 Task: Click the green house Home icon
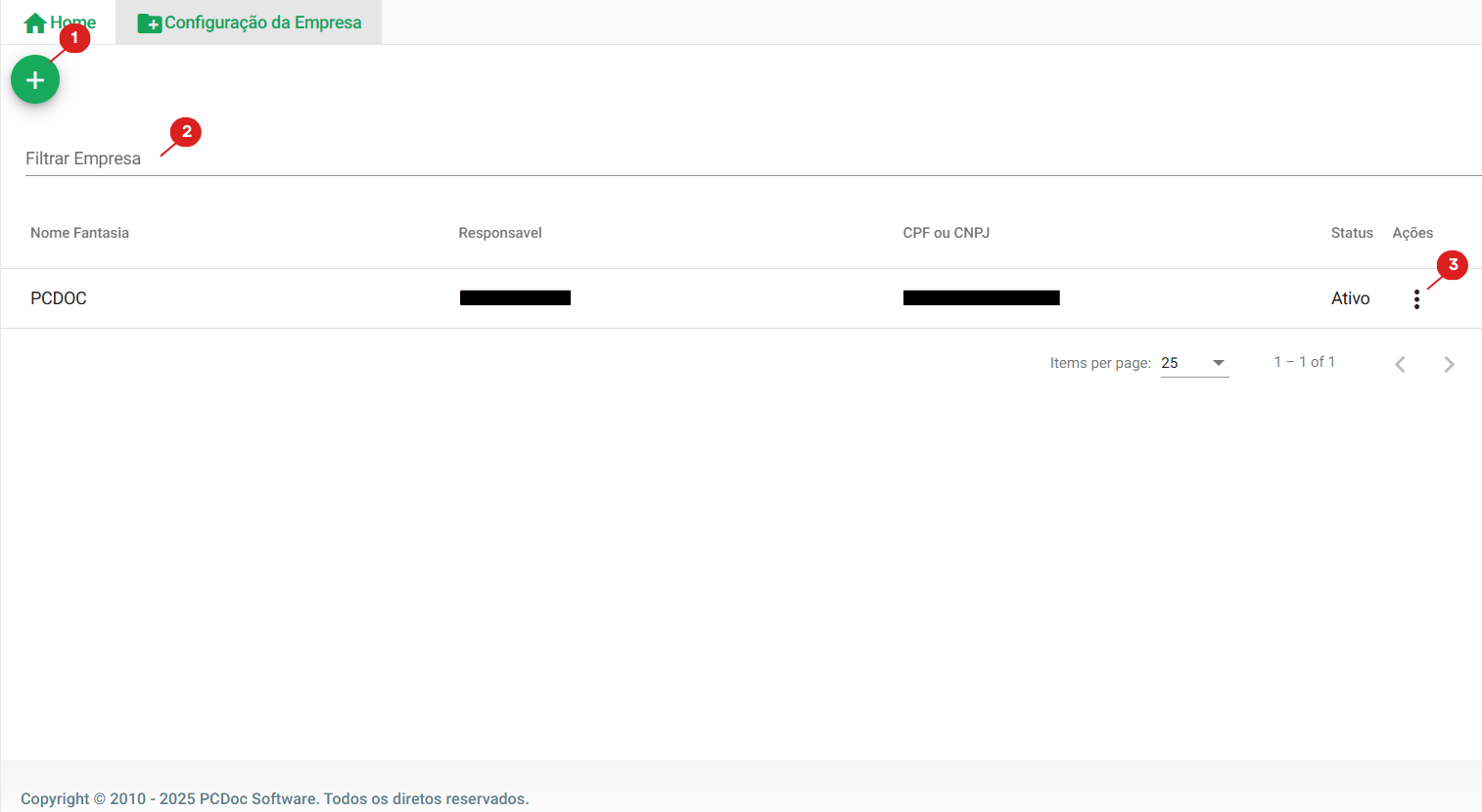[x=35, y=23]
